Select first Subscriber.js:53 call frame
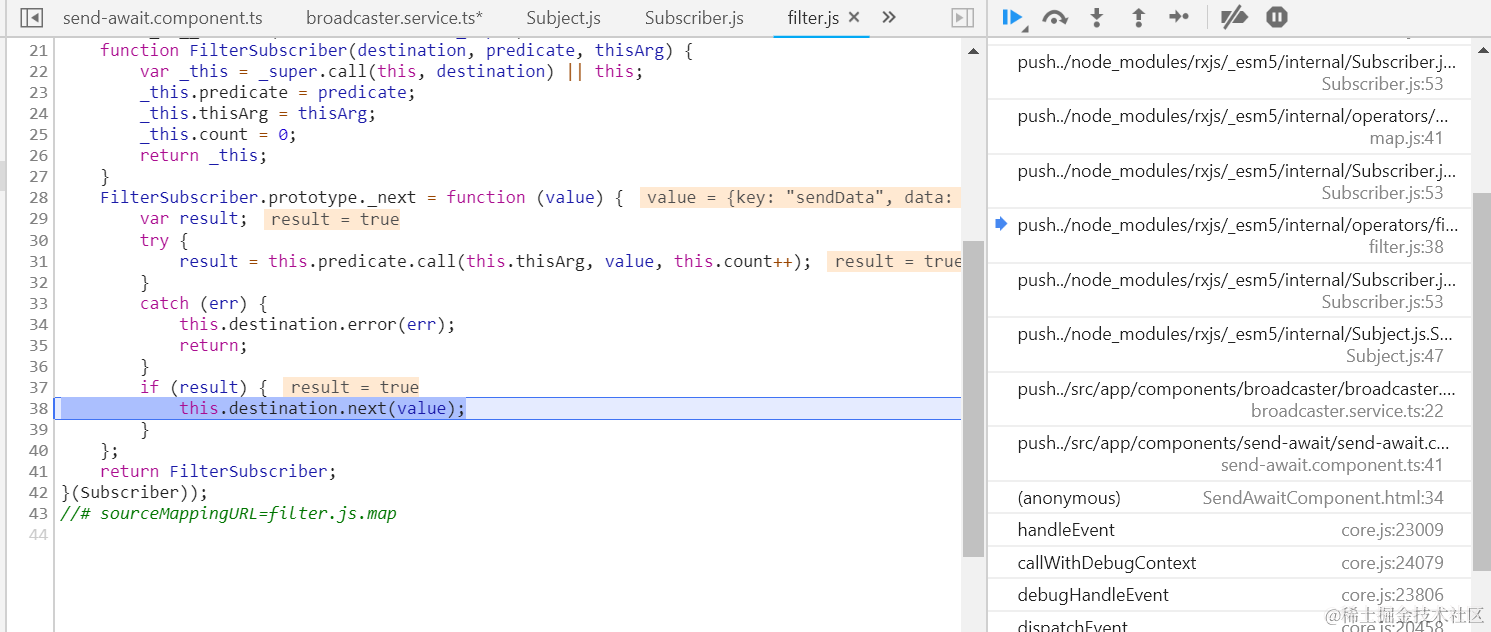 tap(1229, 73)
